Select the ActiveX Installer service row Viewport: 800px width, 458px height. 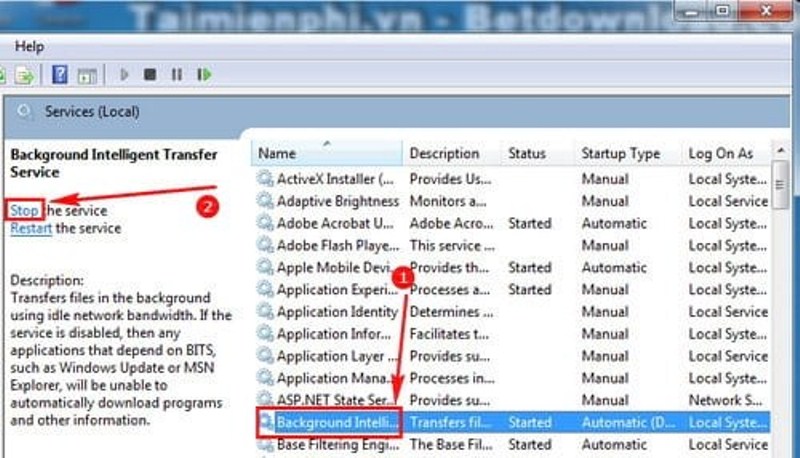tap(513, 179)
